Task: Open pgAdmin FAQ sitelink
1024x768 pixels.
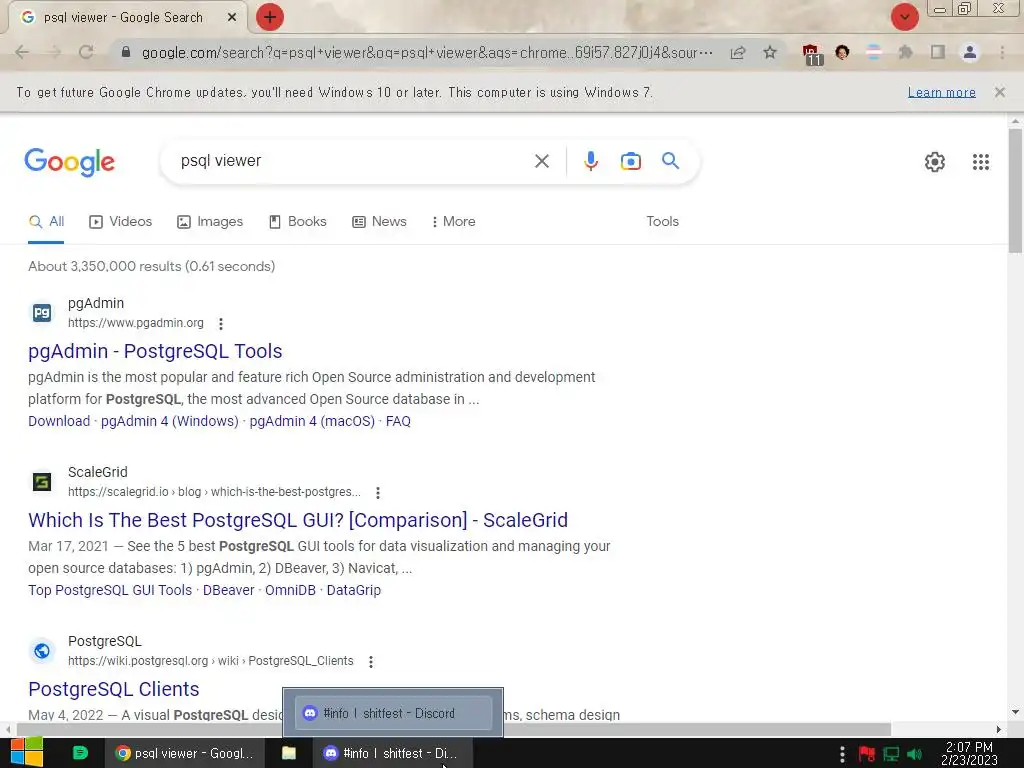Action: click(x=398, y=421)
